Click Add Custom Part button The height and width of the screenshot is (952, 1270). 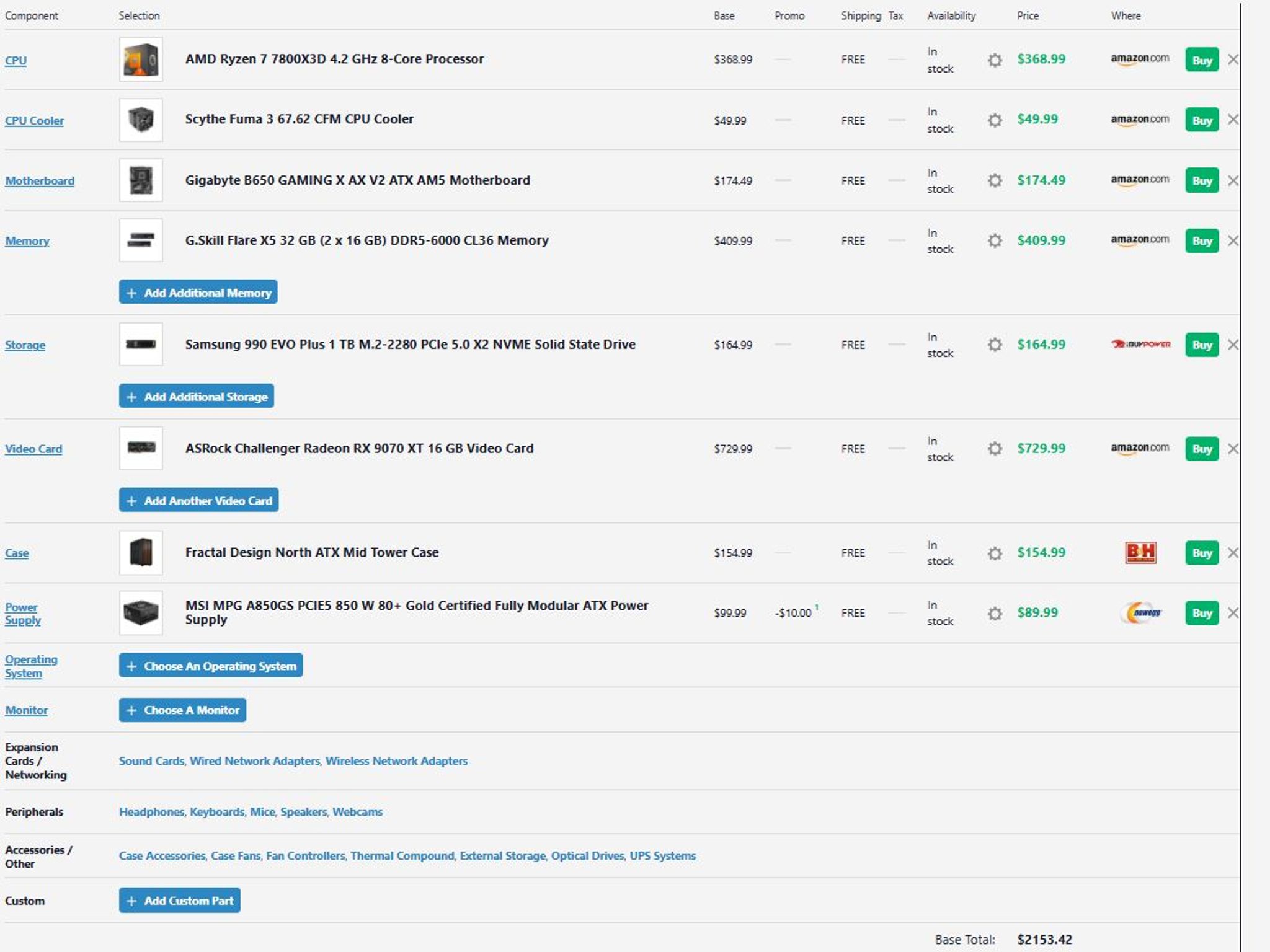coord(180,901)
